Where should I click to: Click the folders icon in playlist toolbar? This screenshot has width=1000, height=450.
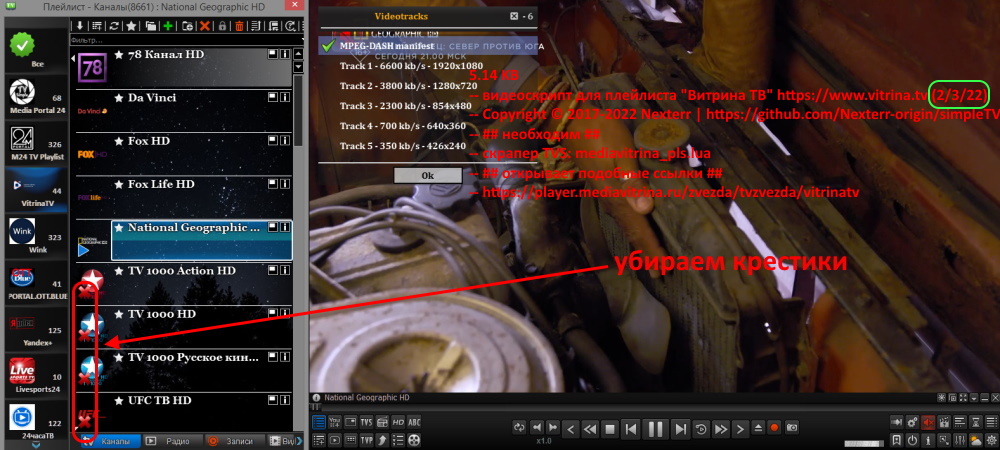point(151,25)
